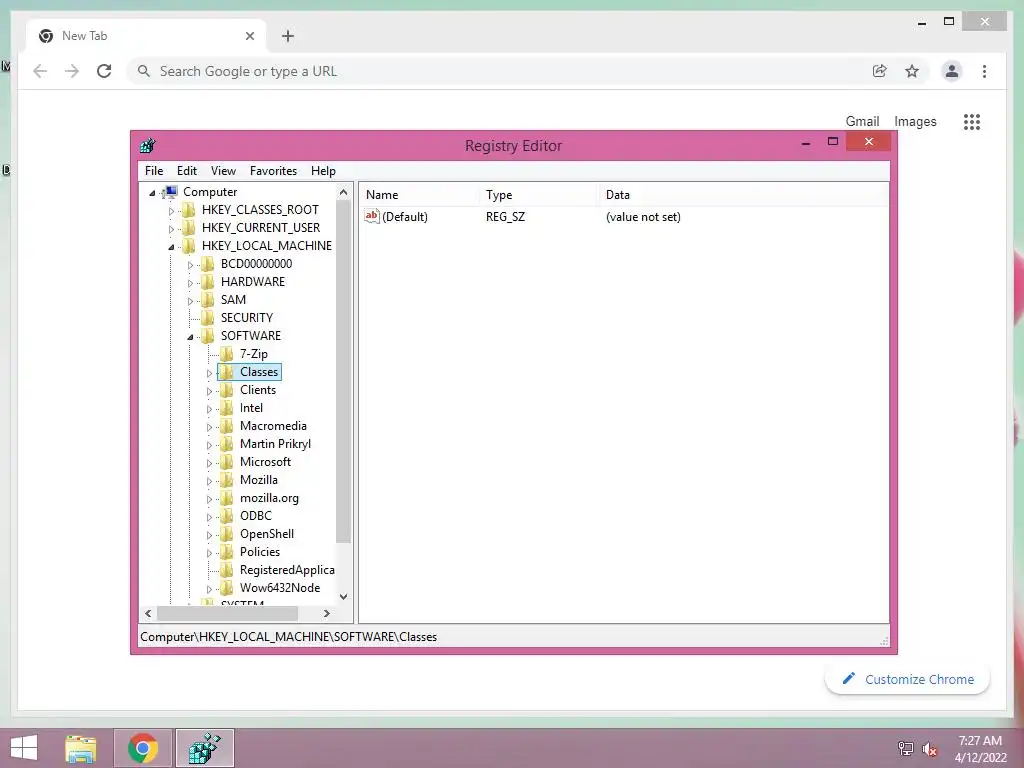The width and height of the screenshot is (1024, 768).
Task: Click the Name column header
Action: point(419,195)
